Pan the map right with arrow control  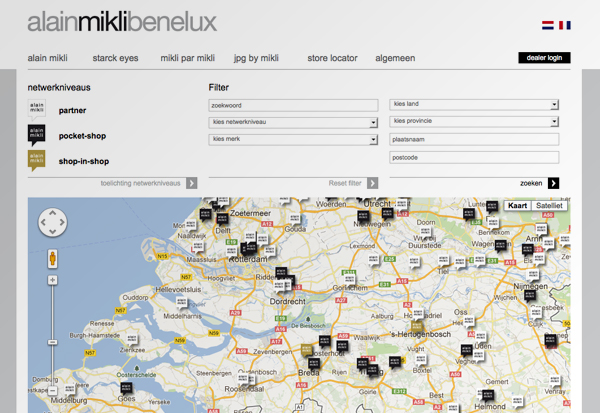[x=62, y=222]
